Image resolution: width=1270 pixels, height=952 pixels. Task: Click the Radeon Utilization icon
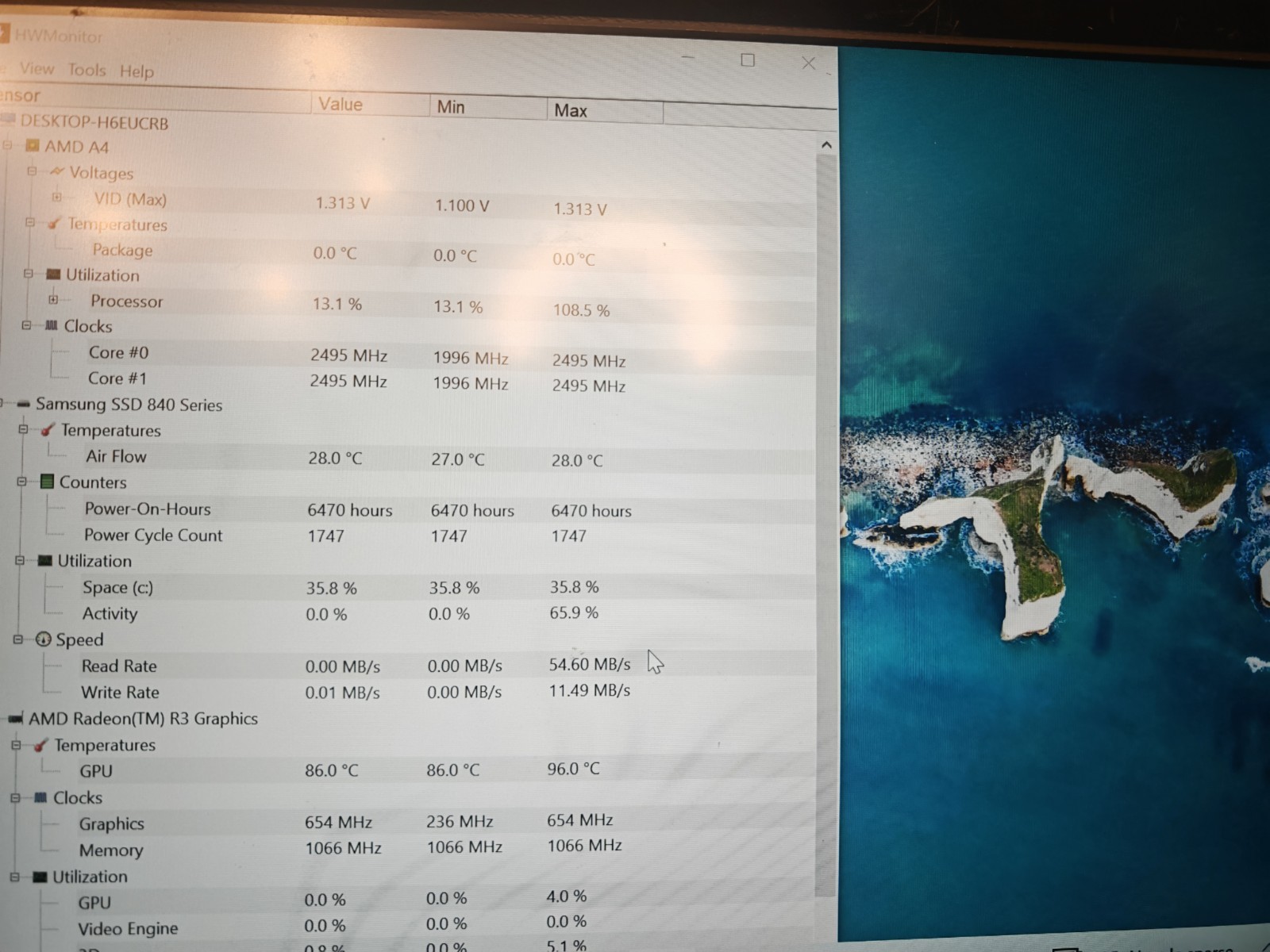[40, 877]
